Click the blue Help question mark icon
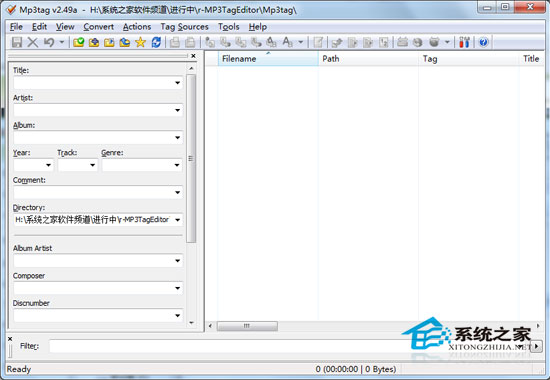Screen dimensions: 550x380 (483, 42)
